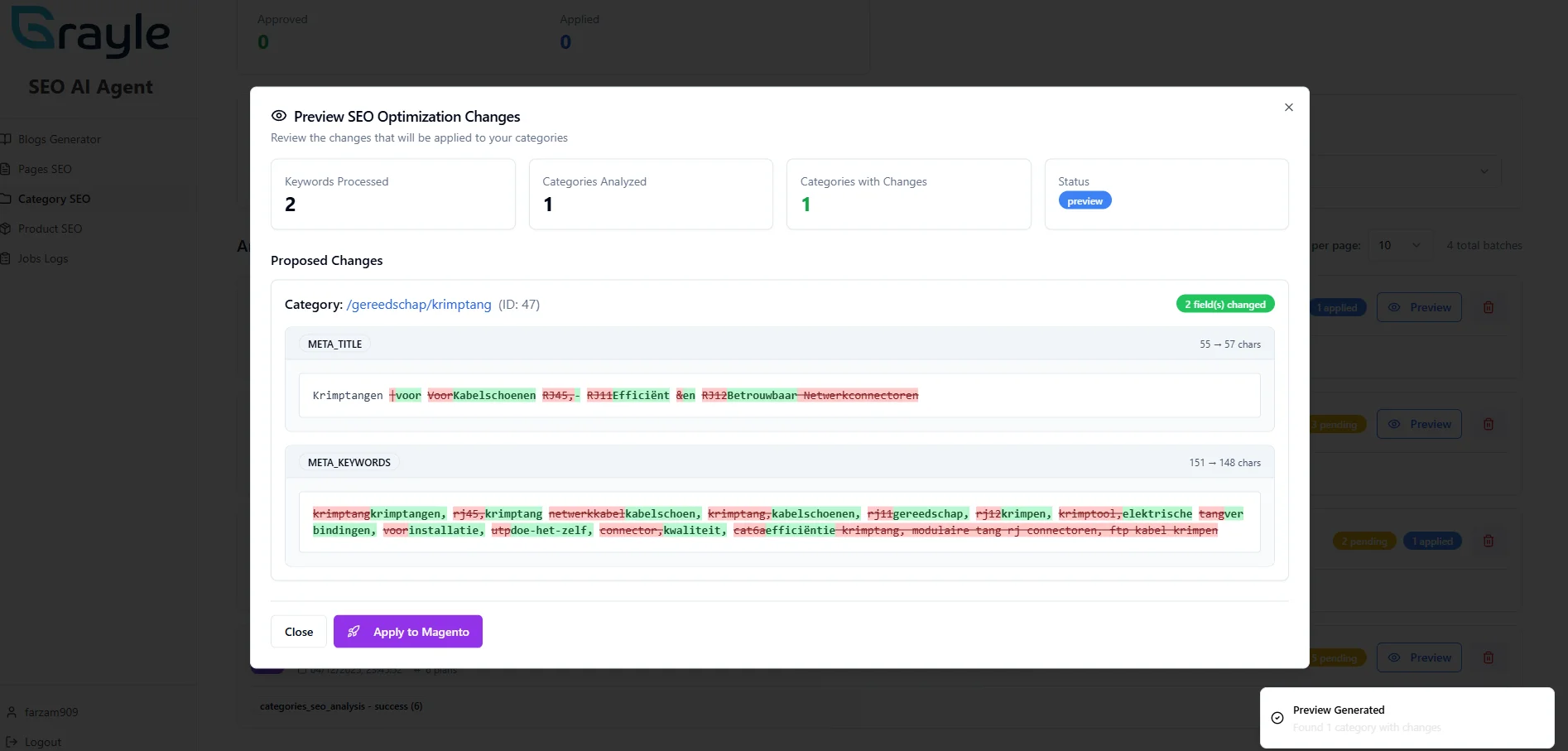1568x751 pixels.
Task: Click the rocket icon on Apply to Magento
Action: [354, 631]
